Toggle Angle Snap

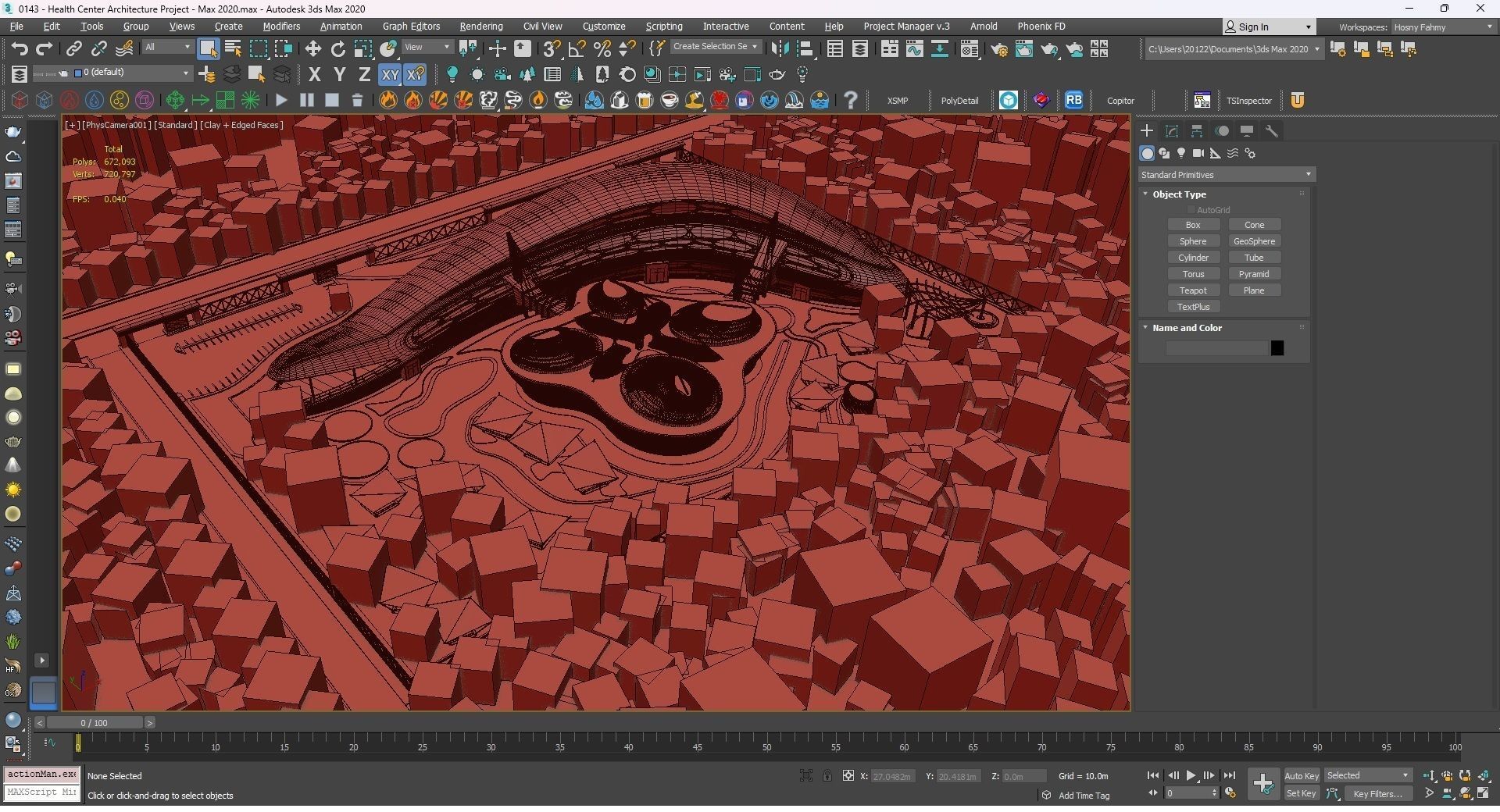point(577,48)
